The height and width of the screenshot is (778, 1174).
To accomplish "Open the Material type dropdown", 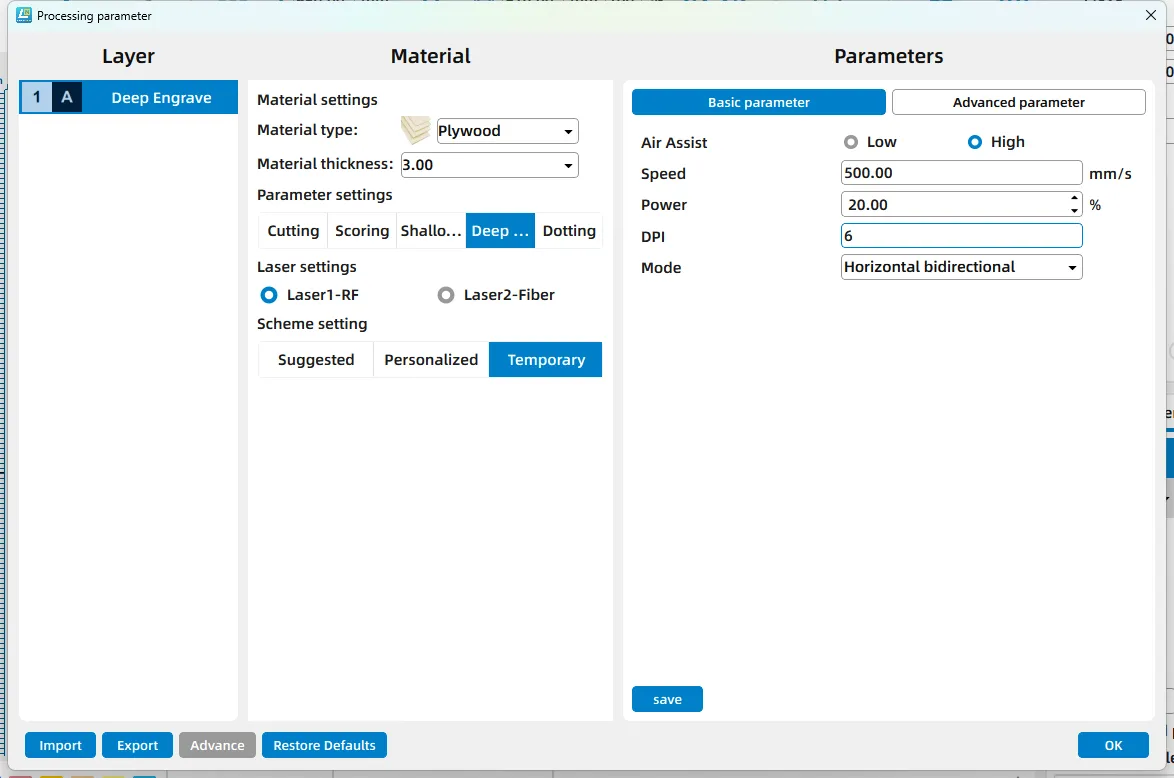I will point(568,131).
